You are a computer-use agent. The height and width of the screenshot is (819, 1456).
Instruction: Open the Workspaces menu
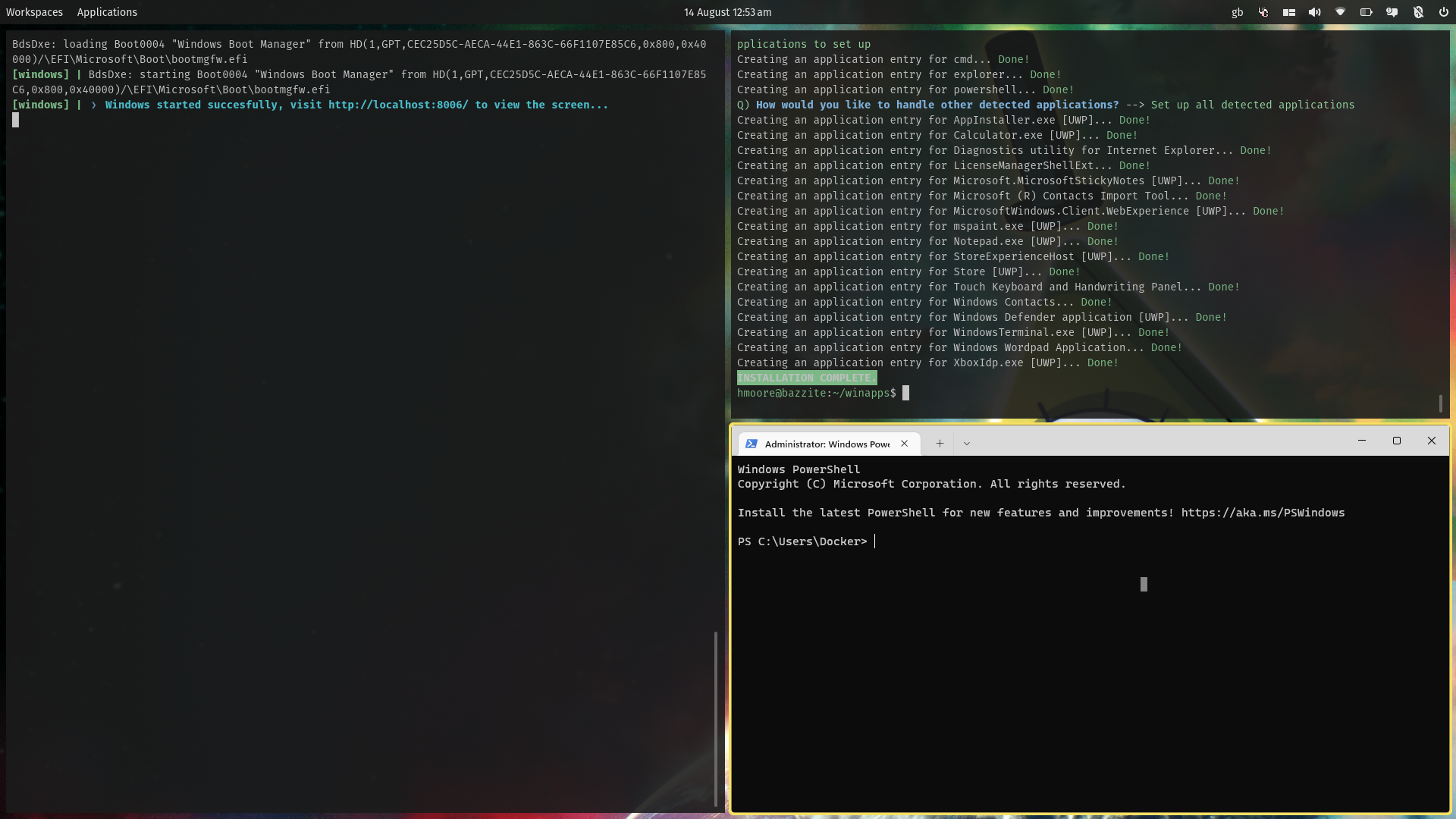pyautogui.click(x=34, y=12)
